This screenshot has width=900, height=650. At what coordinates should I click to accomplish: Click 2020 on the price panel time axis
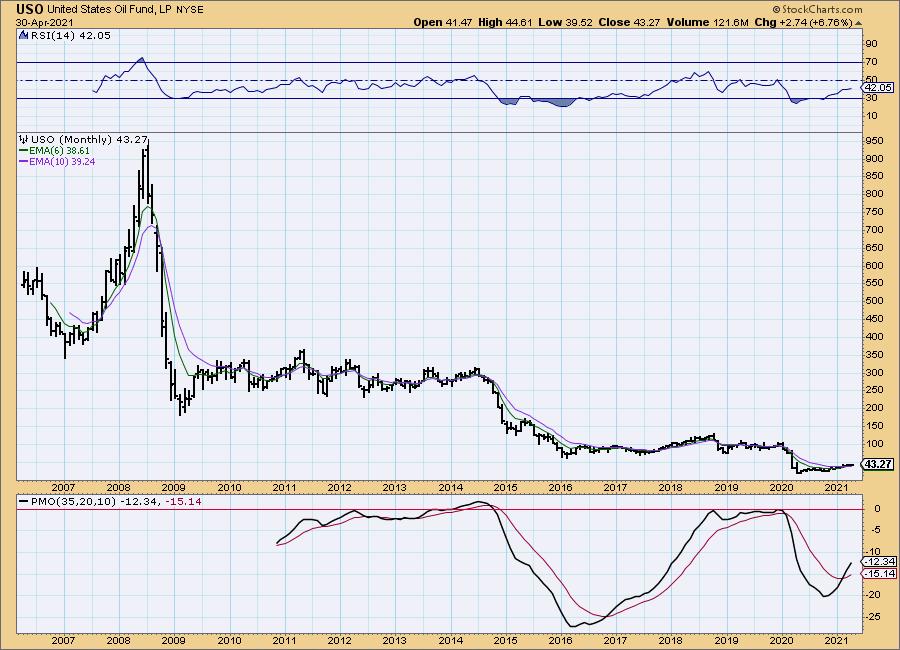[x=781, y=488]
